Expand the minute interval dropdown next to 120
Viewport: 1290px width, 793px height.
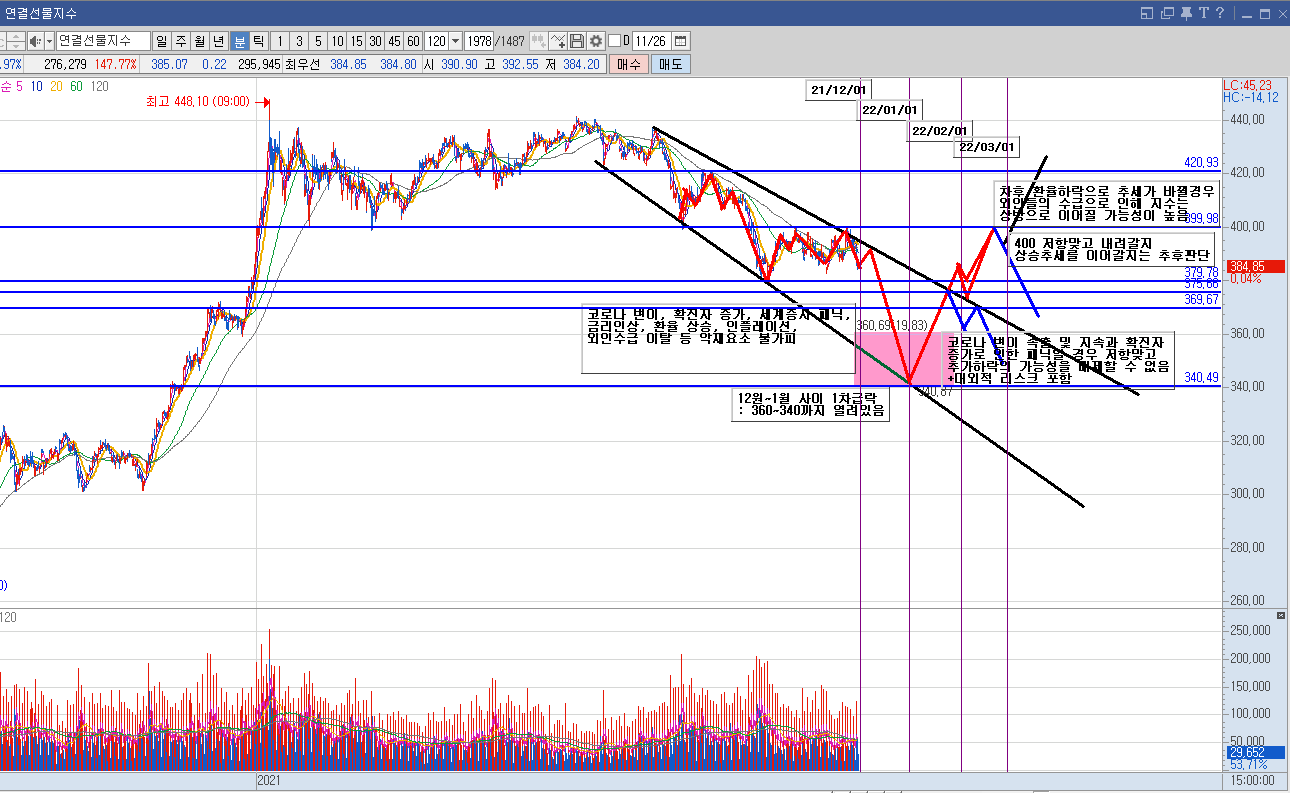456,41
